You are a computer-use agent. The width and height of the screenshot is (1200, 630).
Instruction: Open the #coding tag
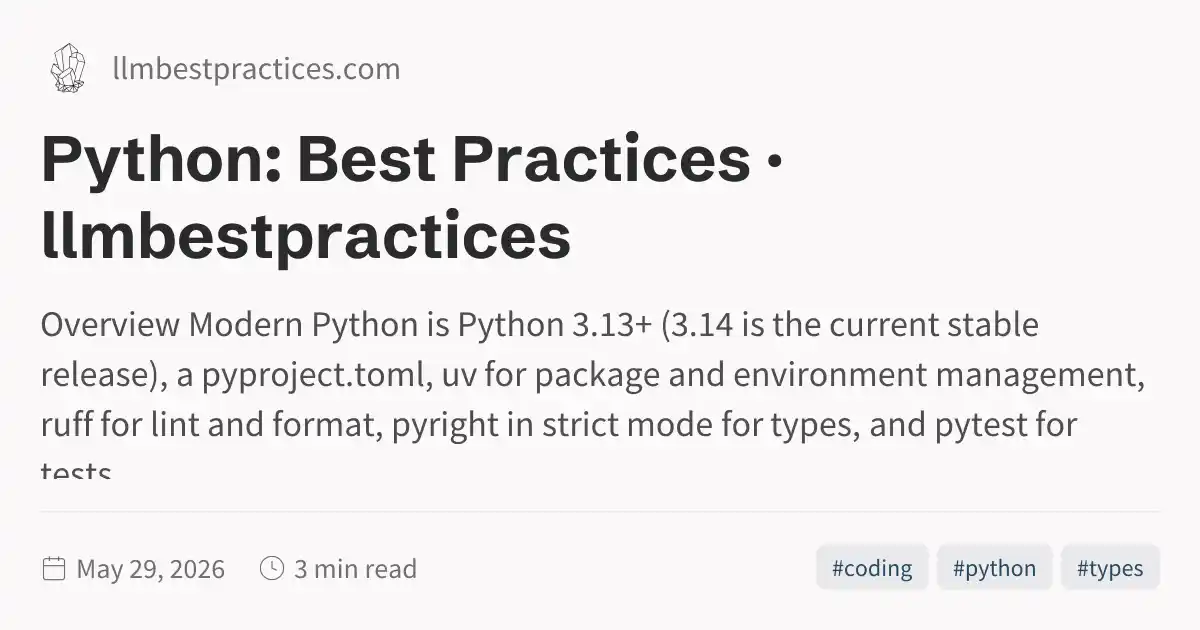pos(872,568)
